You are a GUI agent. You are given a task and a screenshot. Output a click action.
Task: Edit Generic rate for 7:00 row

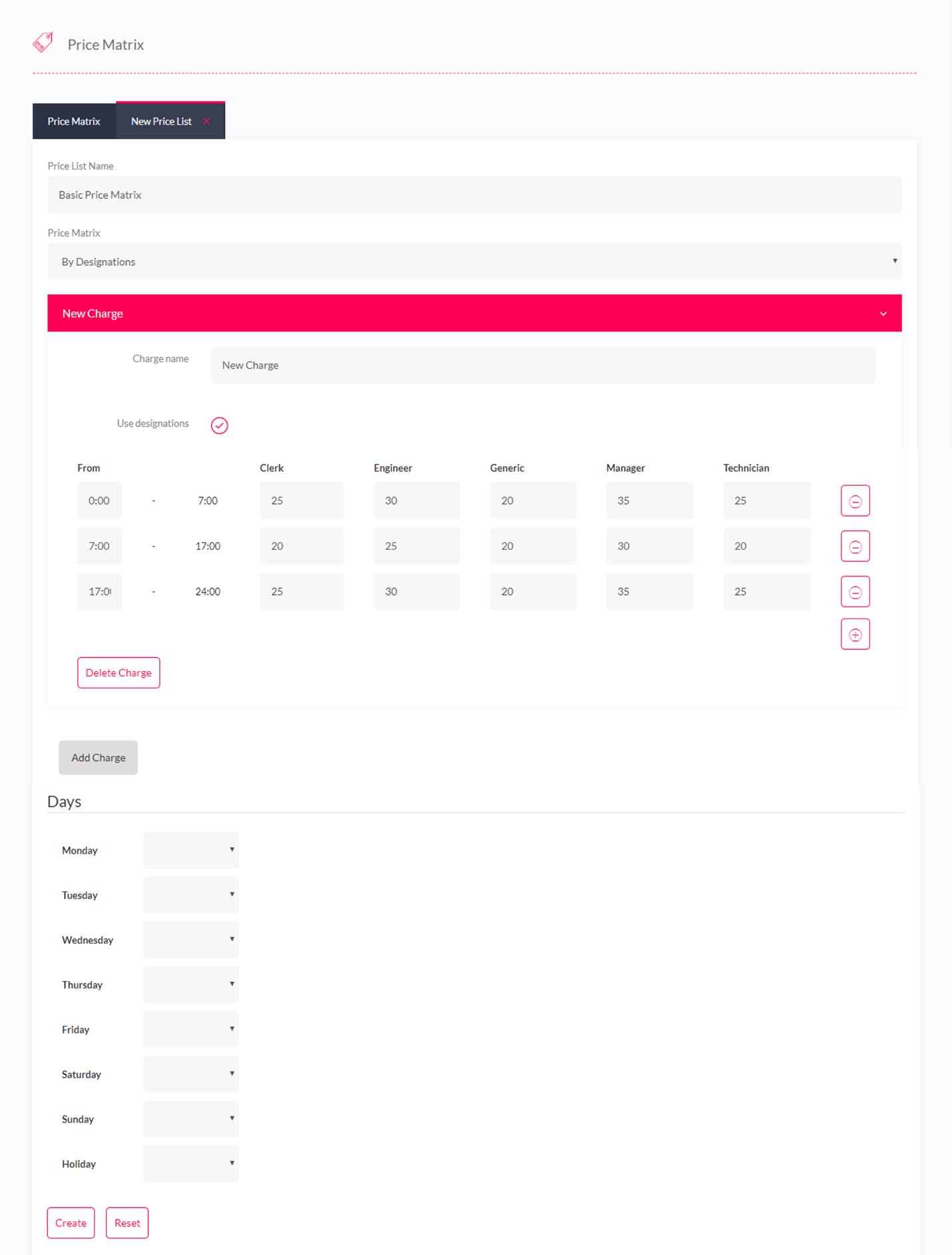click(533, 546)
